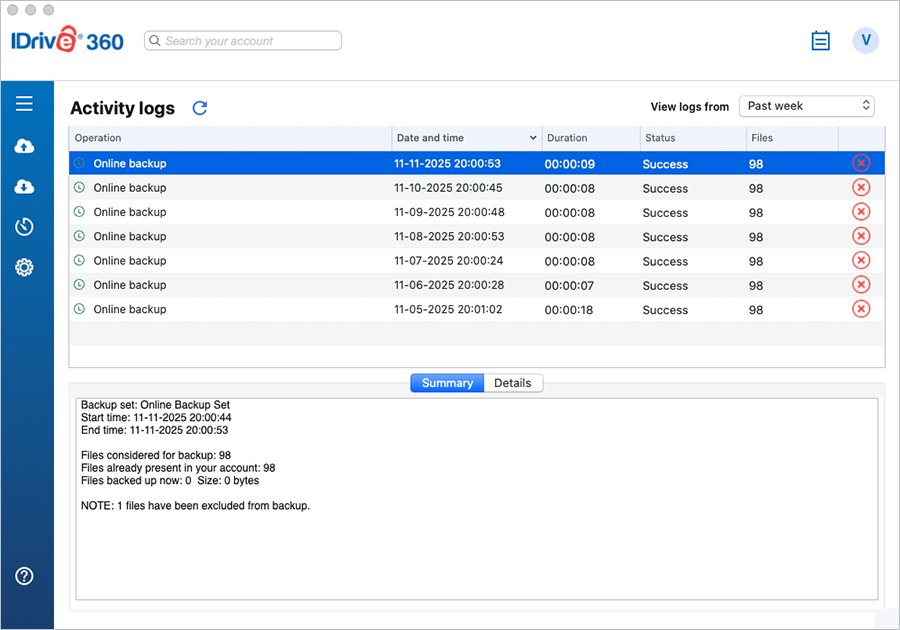900x630 pixels.
Task: Click in the Search your account field
Action: pos(250,41)
